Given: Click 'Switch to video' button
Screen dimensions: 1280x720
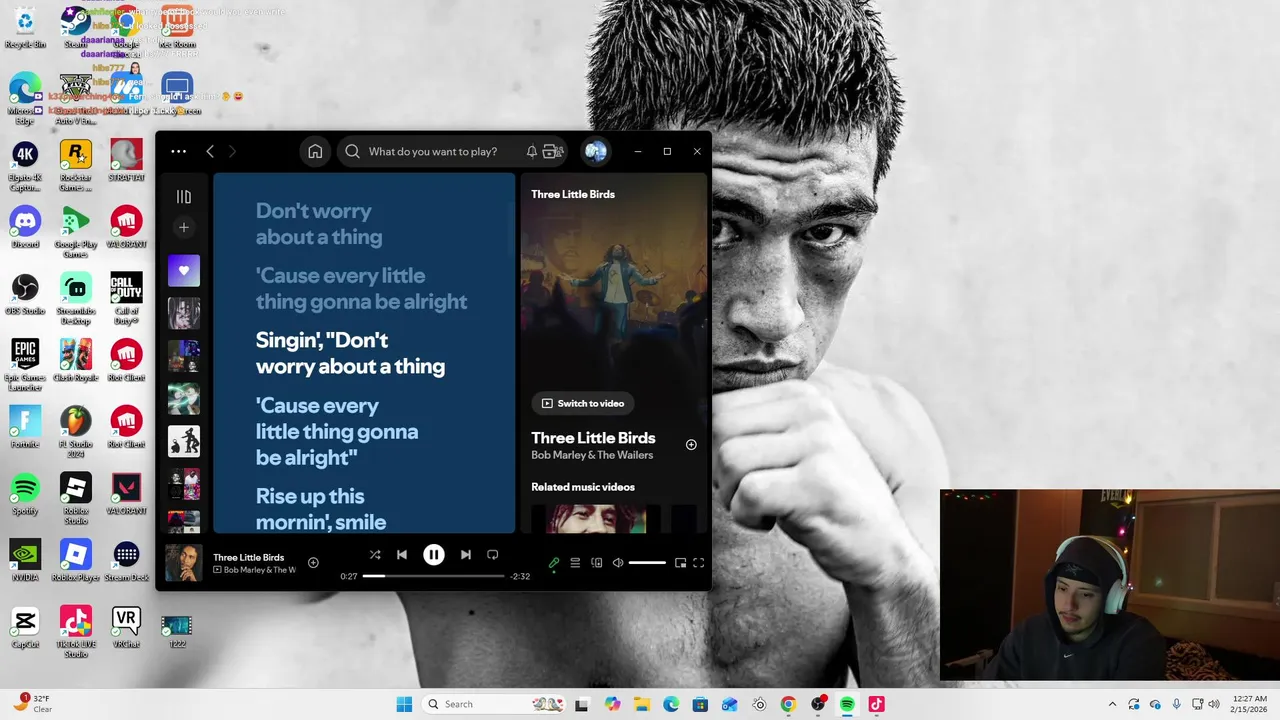Looking at the screenshot, I should tap(583, 403).
